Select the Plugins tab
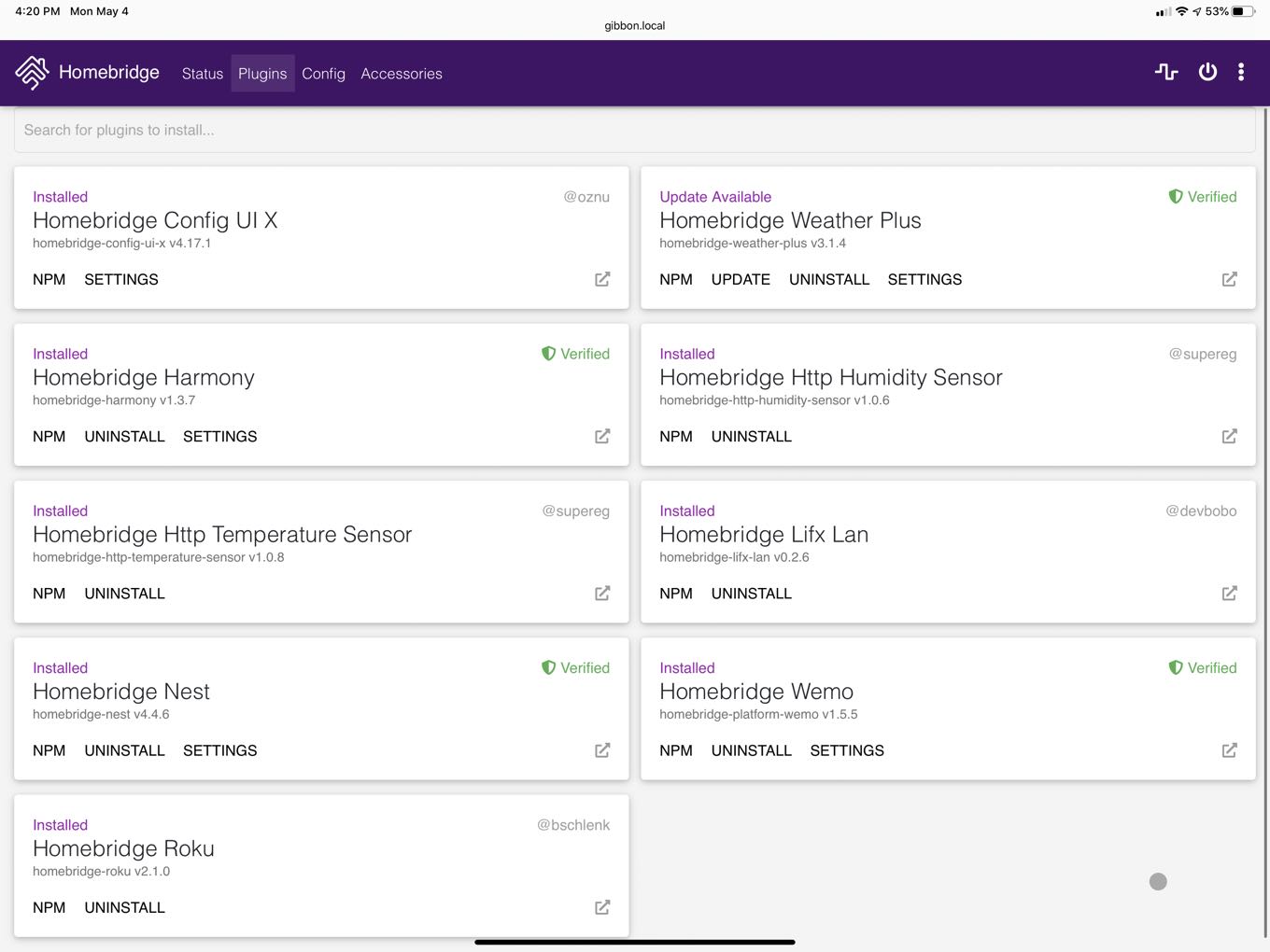This screenshot has width=1270, height=952. [x=262, y=74]
